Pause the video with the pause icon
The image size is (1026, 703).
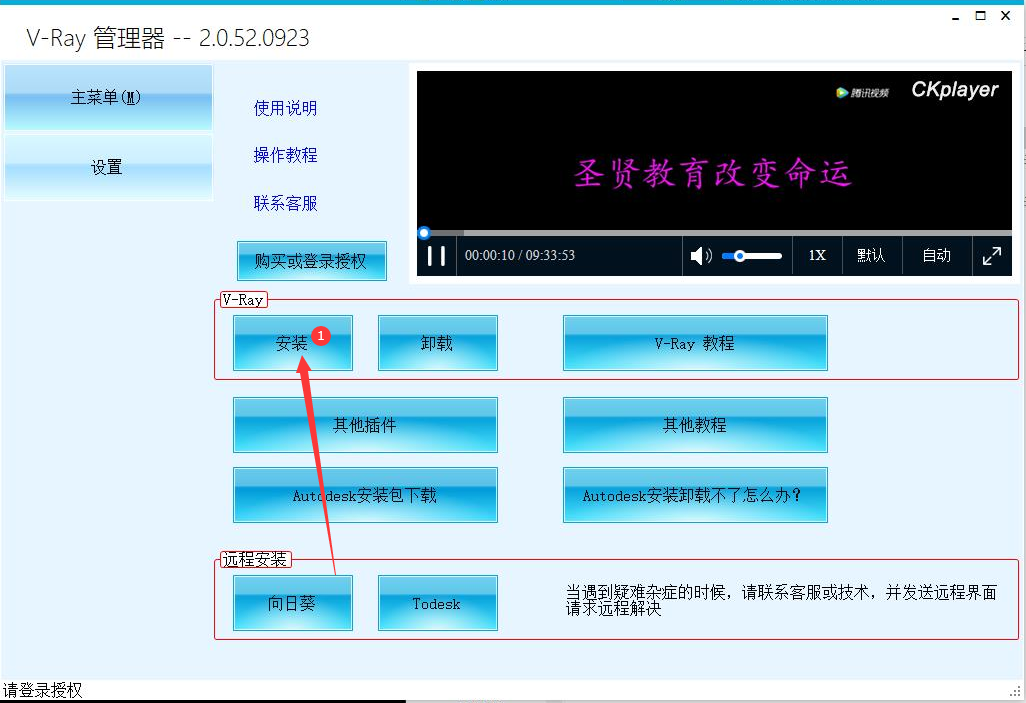(x=436, y=256)
